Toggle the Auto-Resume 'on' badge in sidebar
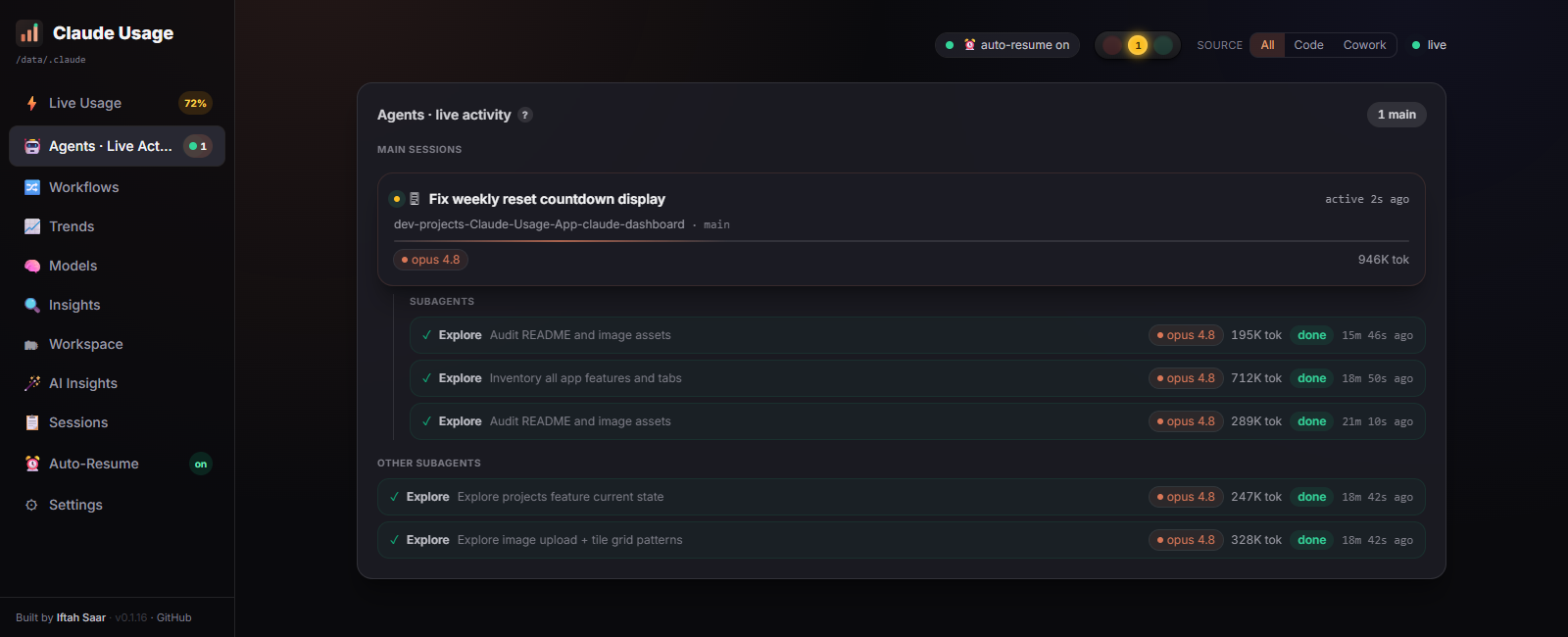Screen dimensions: 1568x637 (201, 464)
